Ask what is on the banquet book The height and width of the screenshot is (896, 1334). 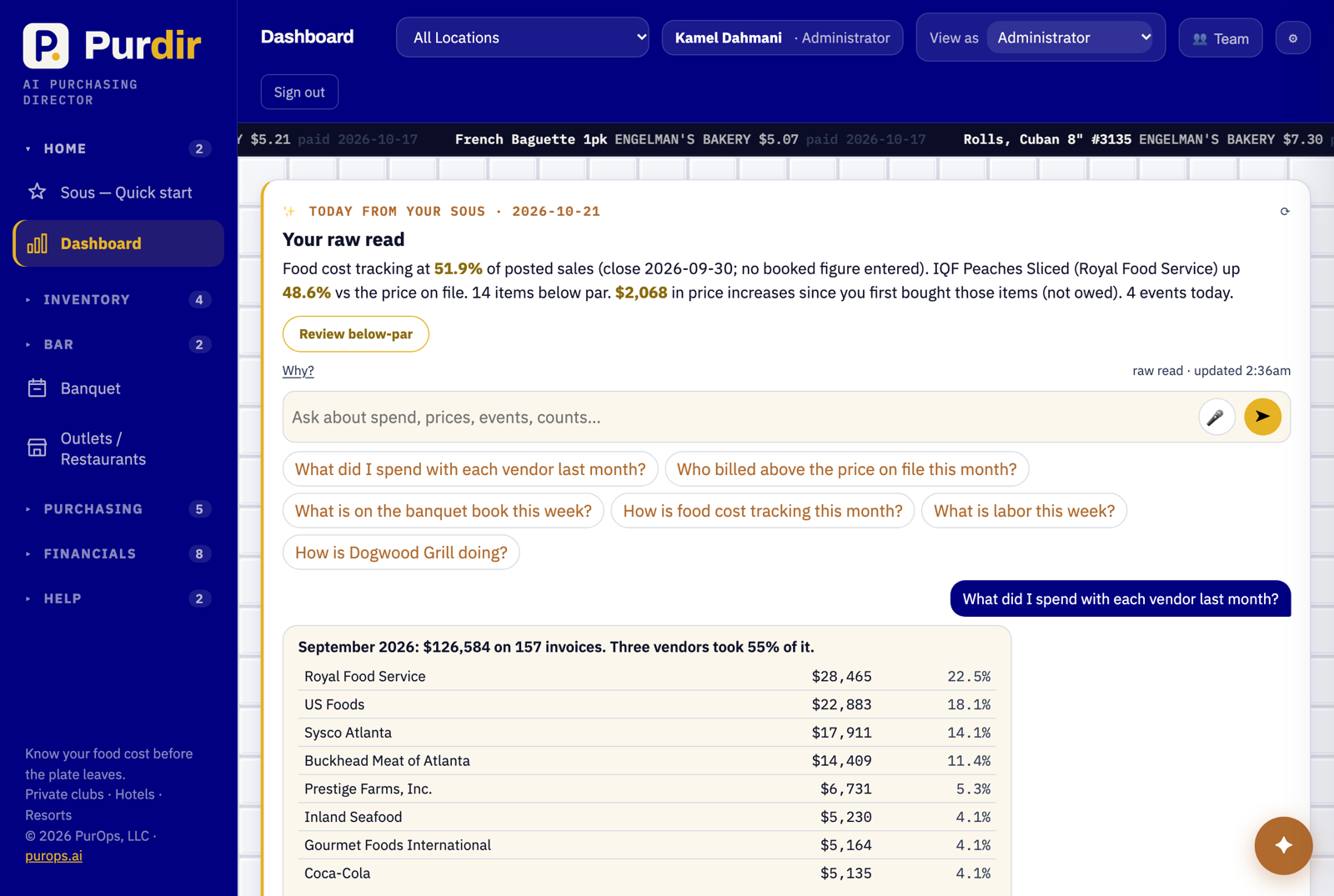[444, 511]
